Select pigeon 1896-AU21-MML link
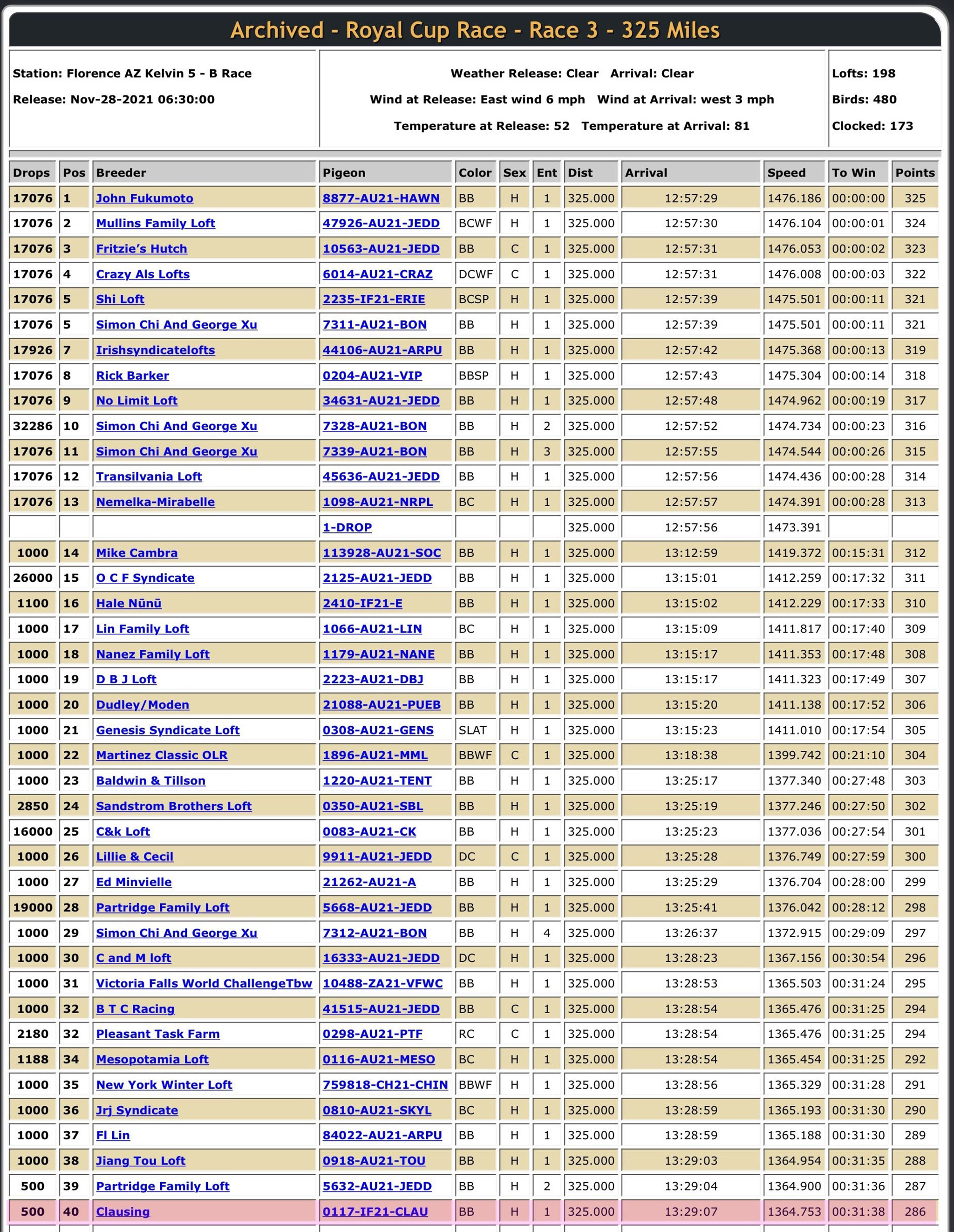This screenshot has height=1232, width=954. click(x=375, y=756)
